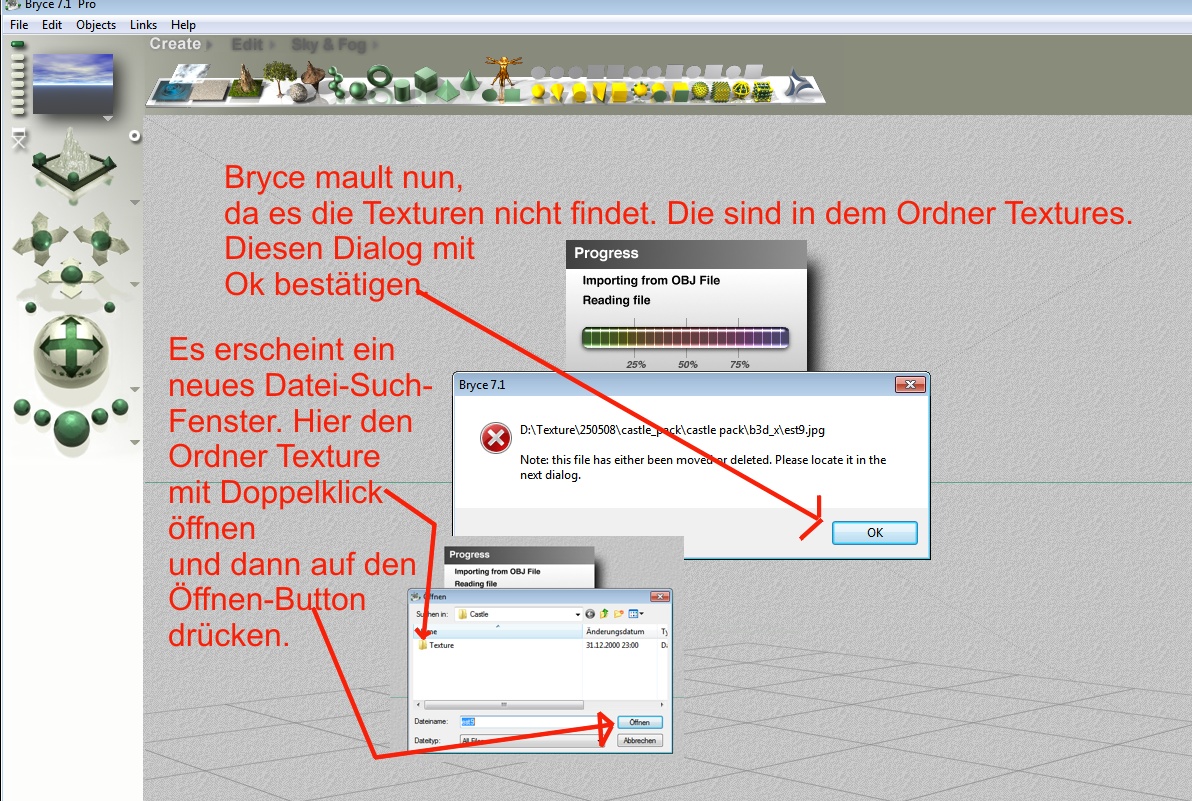Create a yellow cylinder parallel light

coord(579,93)
